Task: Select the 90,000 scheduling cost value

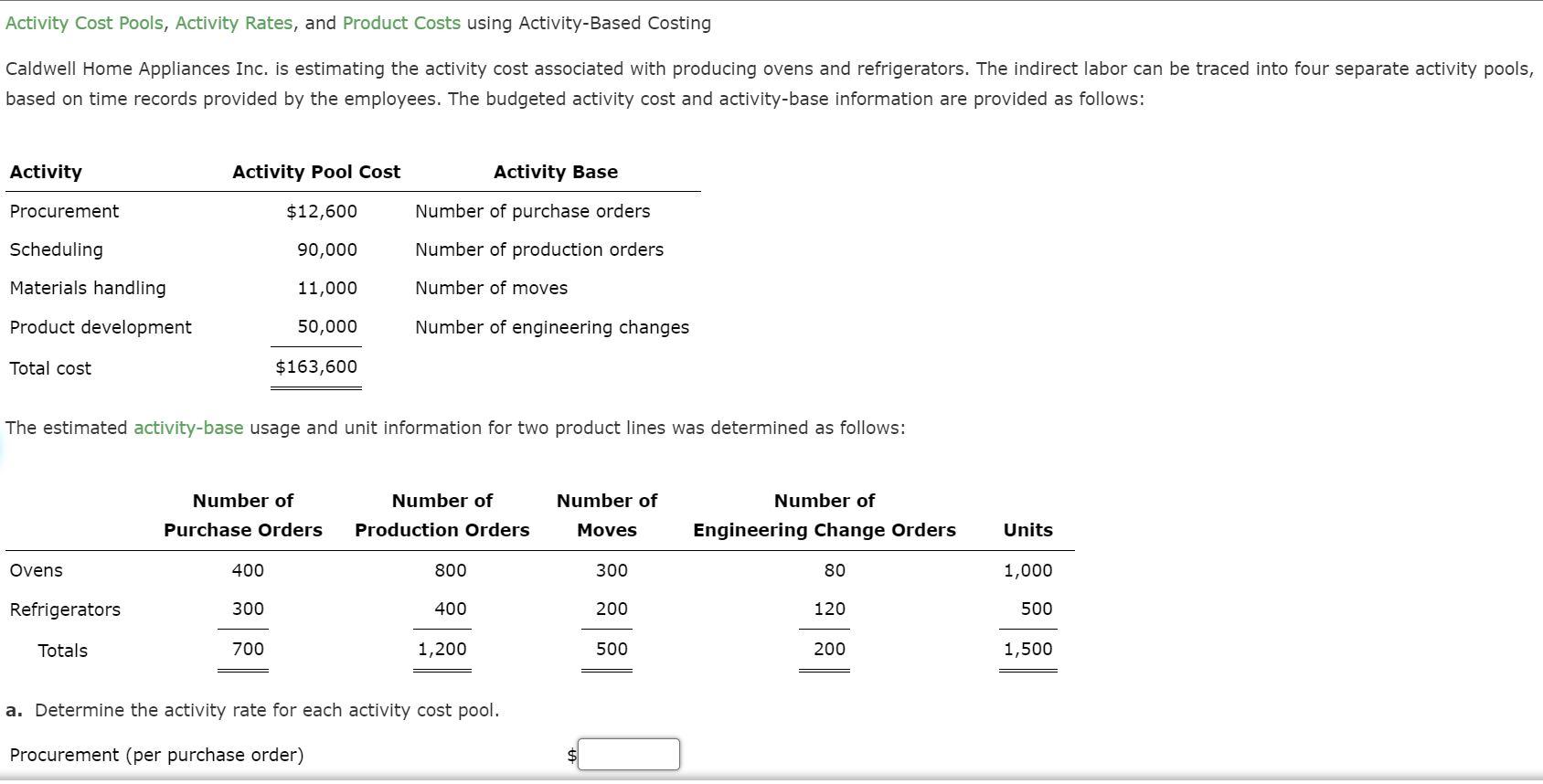Action: tap(327, 249)
